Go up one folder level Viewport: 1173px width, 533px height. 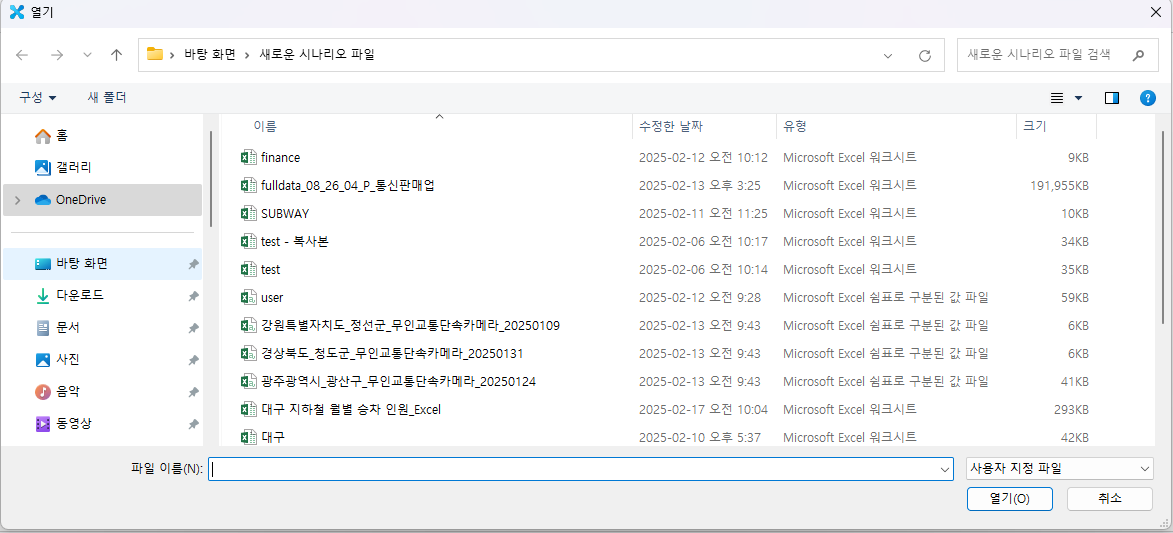click(116, 55)
